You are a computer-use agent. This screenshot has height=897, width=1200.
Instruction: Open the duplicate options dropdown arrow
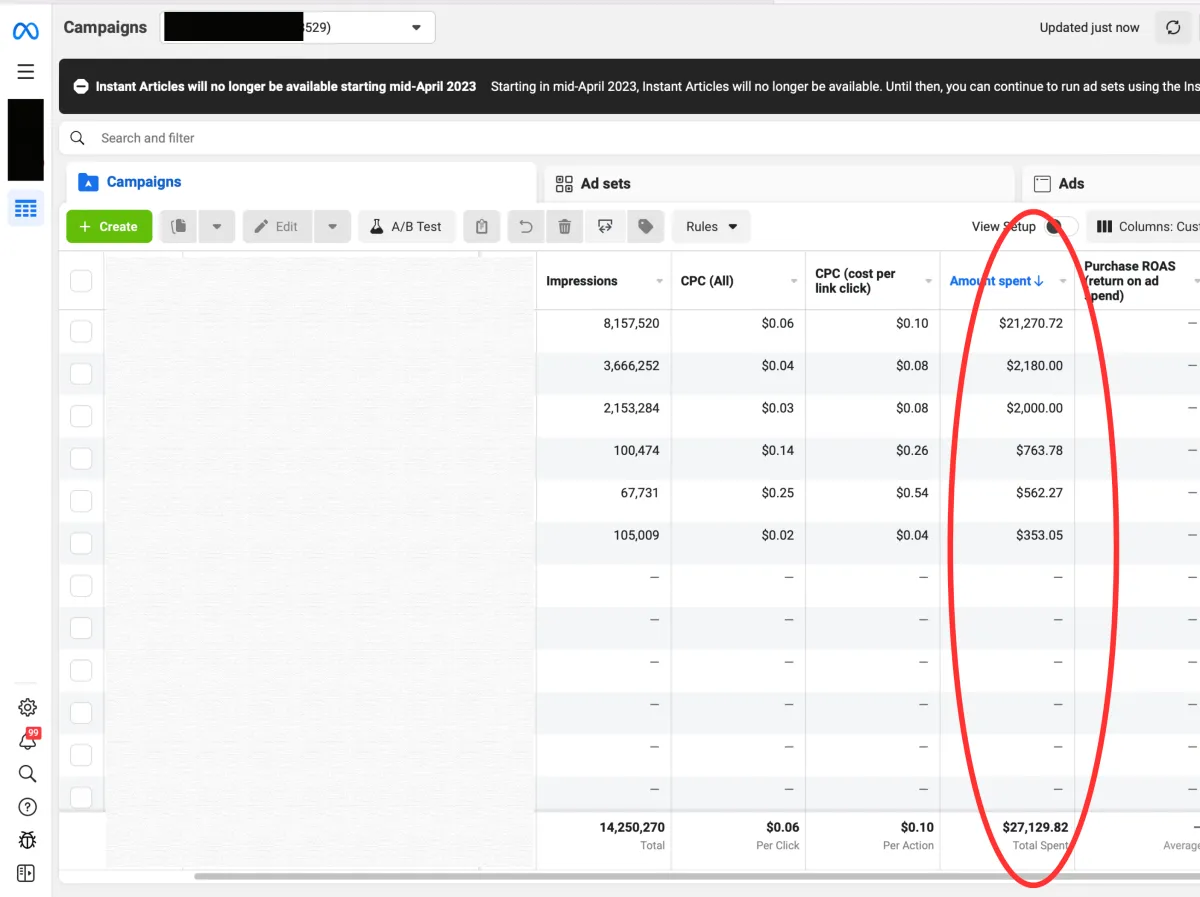[217, 227]
